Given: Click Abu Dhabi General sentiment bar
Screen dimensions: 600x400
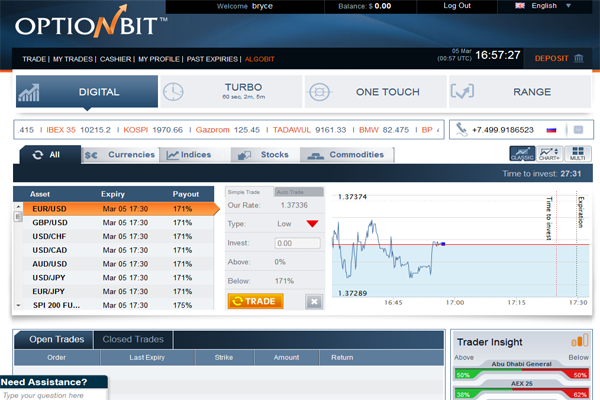Looking at the screenshot, I should [x=522, y=375].
